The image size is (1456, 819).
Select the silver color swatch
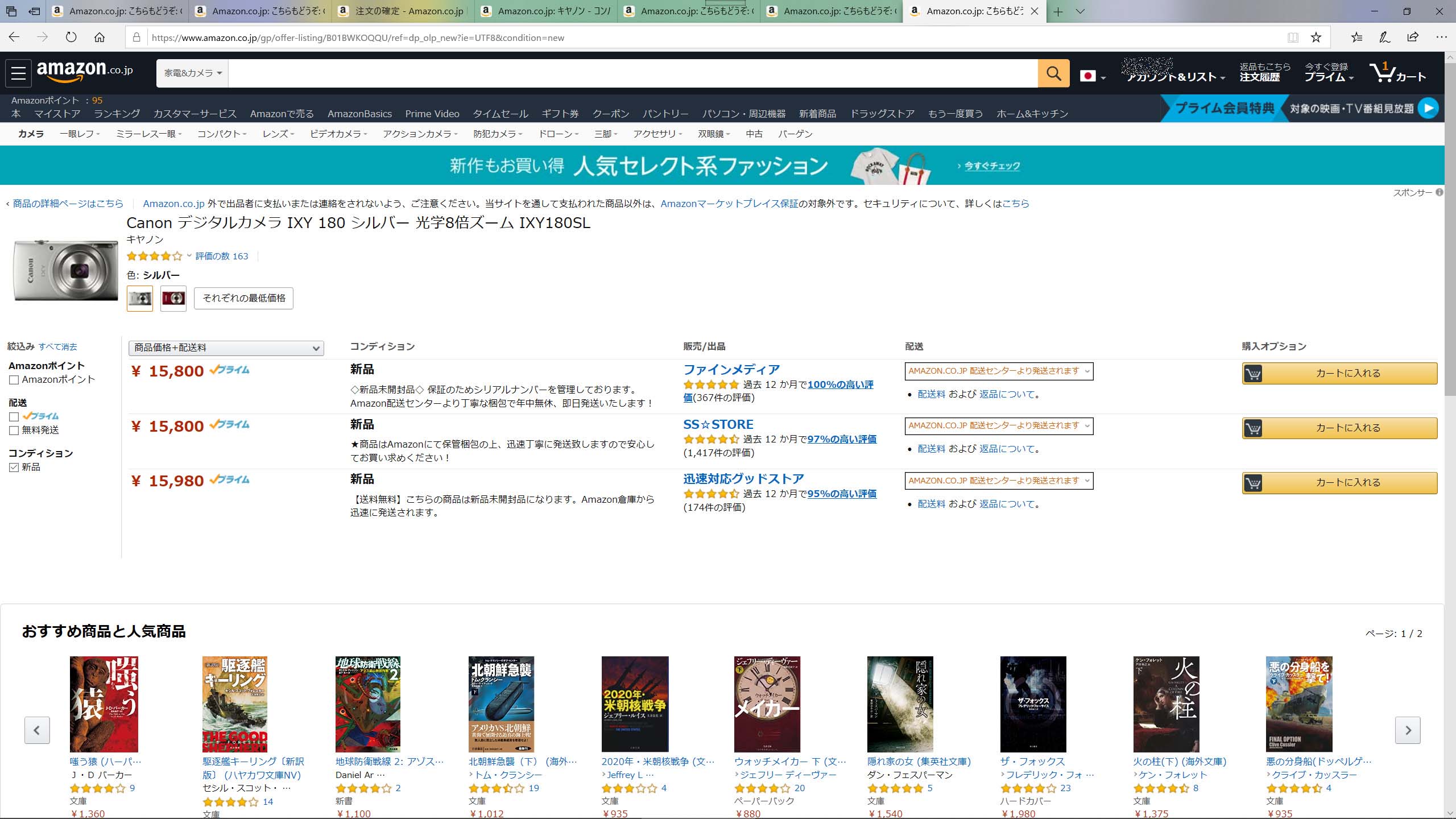pyautogui.click(x=140, y=298)
